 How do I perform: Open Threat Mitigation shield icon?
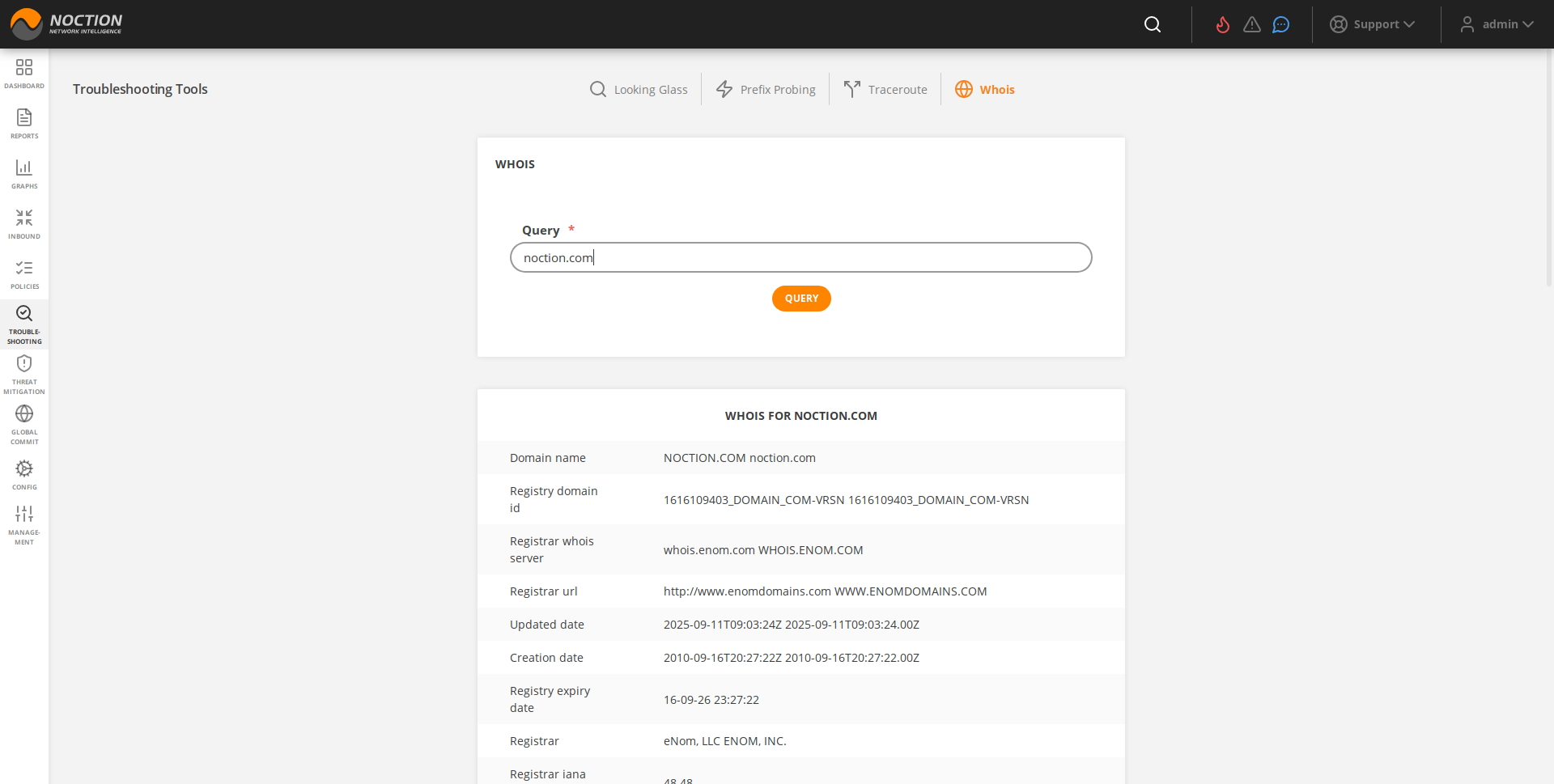24,373
